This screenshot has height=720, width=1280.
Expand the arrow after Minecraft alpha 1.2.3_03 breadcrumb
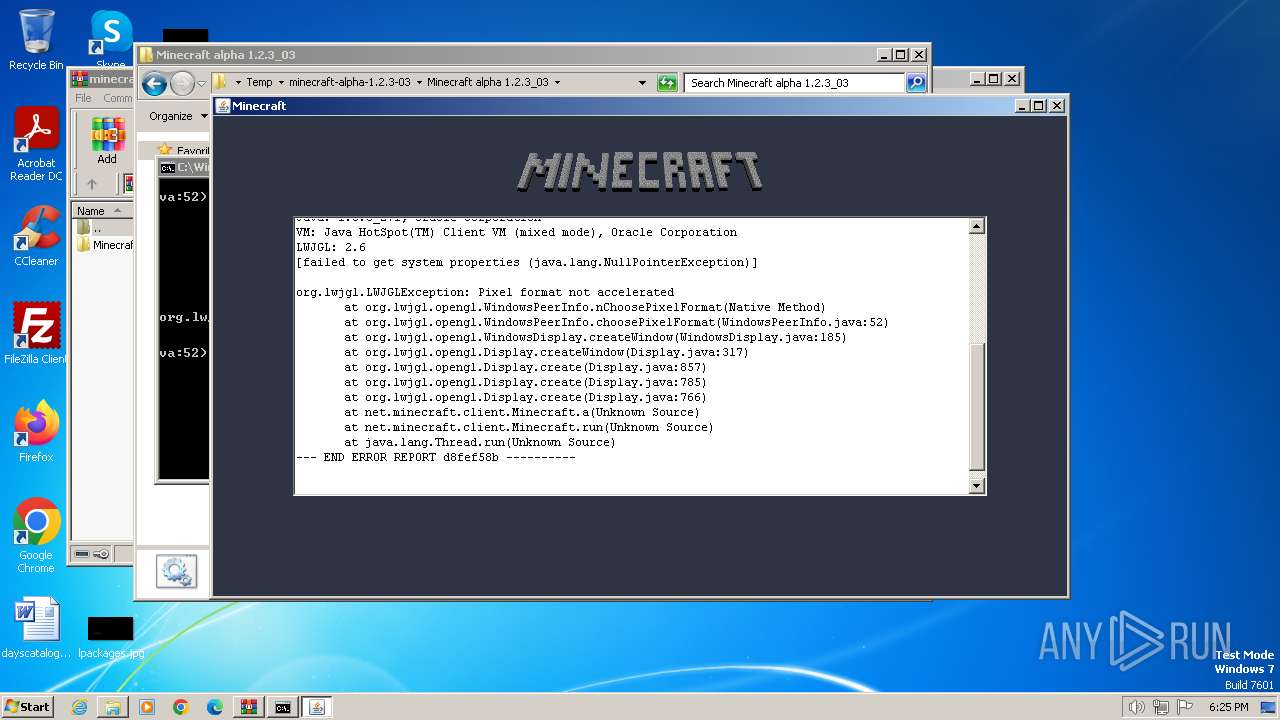tap(557, 83)
